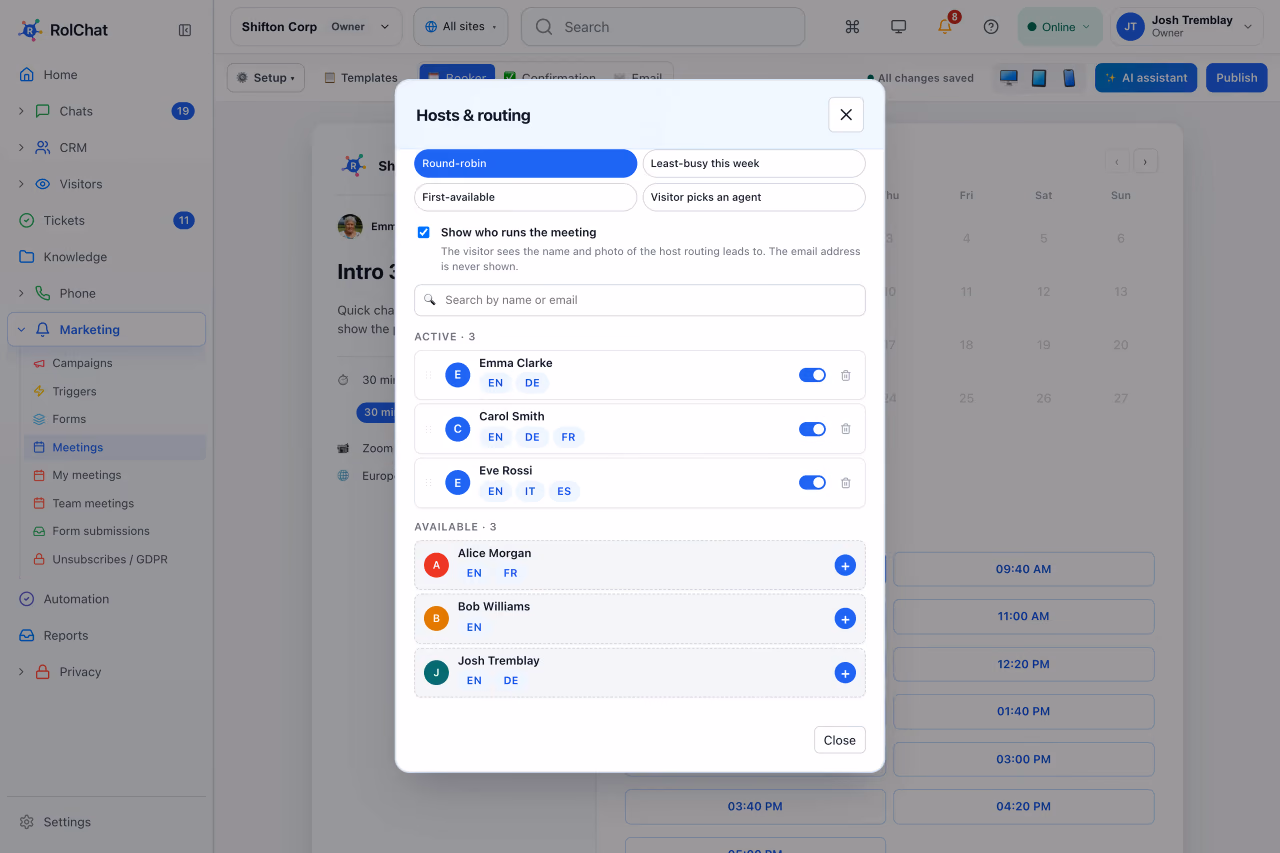The image size is (1280, 853).
Task: Open Setup dropdown in toolbar
Action: coord(266,78)
